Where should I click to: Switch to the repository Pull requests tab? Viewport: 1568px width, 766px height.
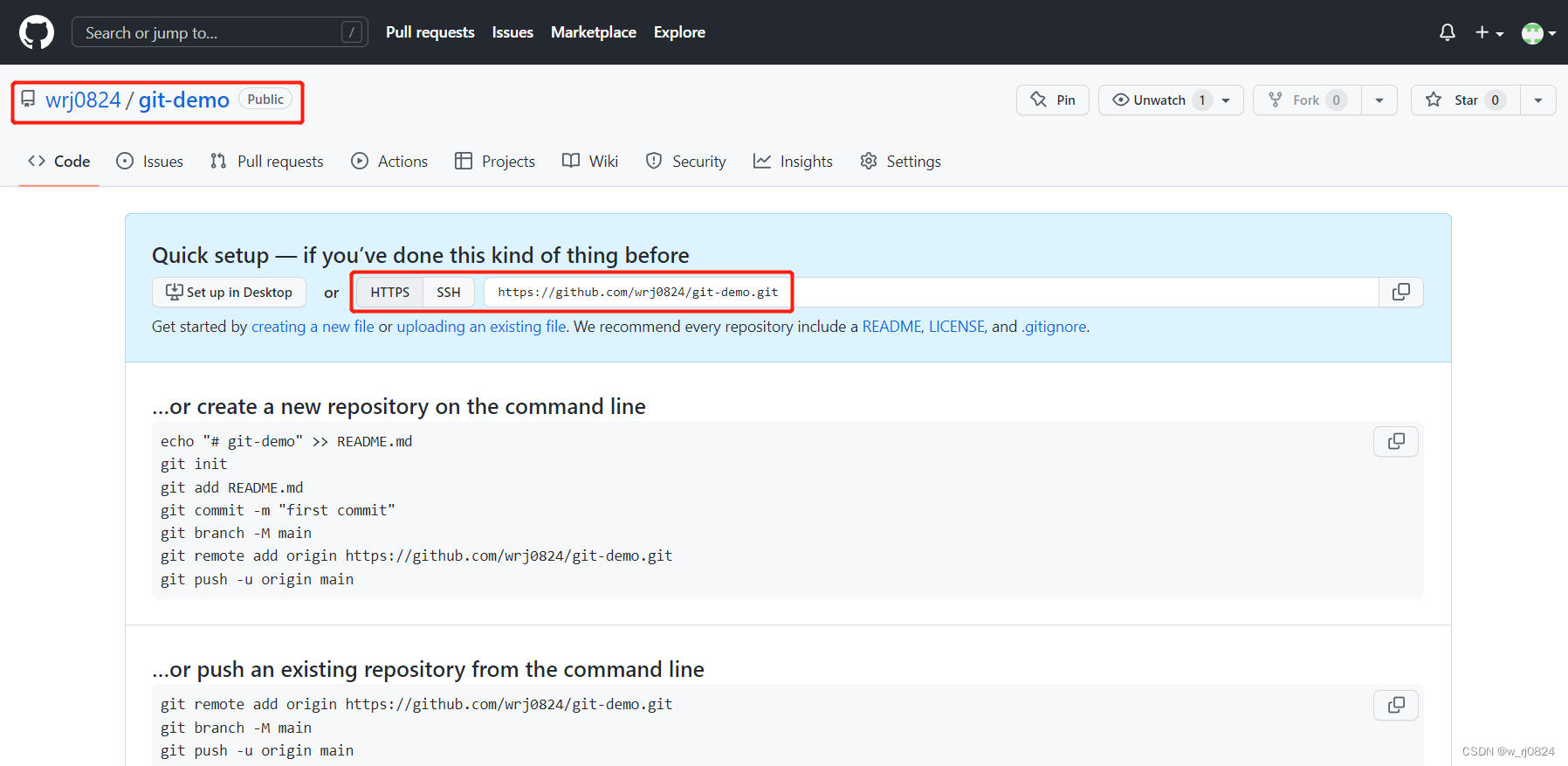point(267,162)
